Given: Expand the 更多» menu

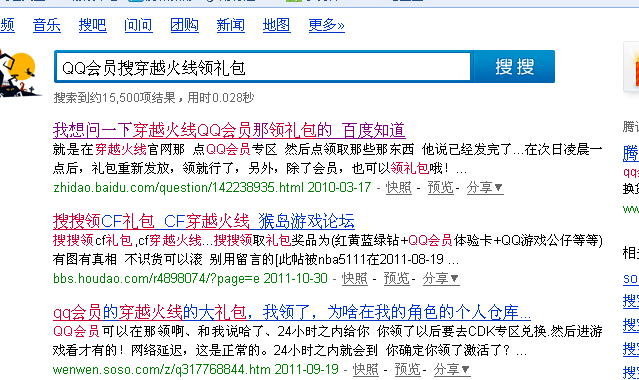Looking at the screenshot, I should point(326,25).
